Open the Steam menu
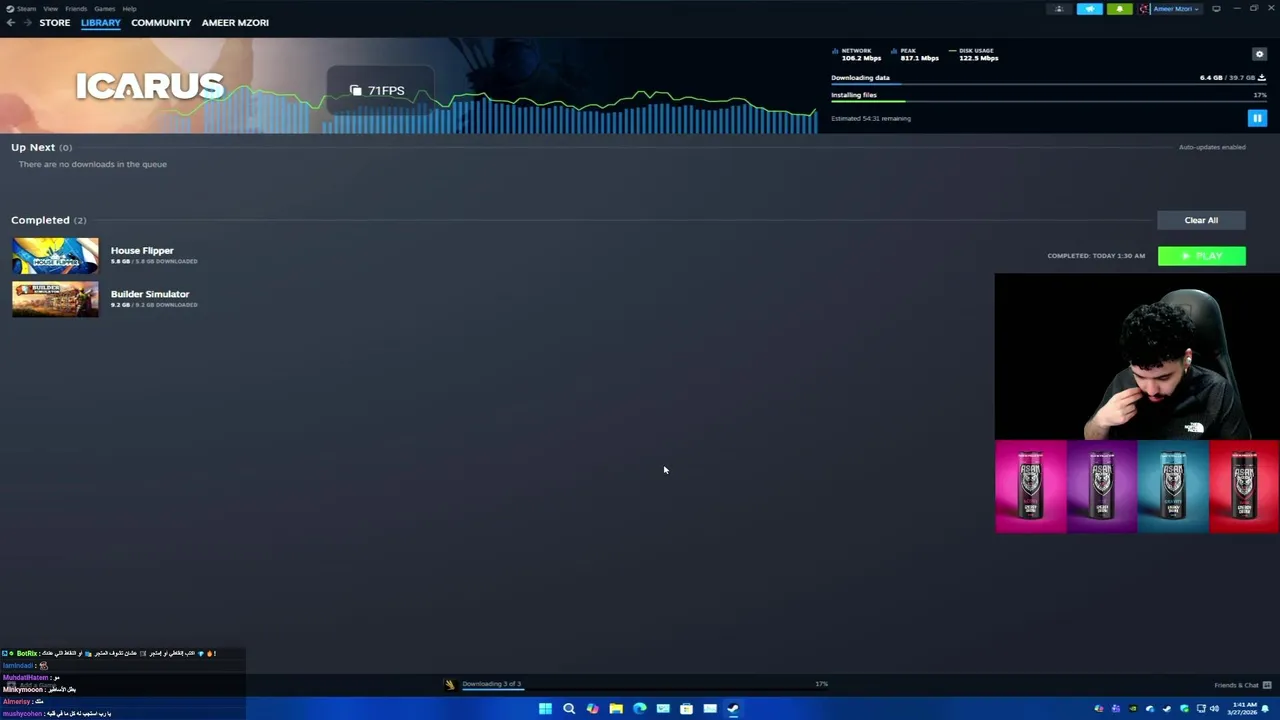 coord(27,8)
